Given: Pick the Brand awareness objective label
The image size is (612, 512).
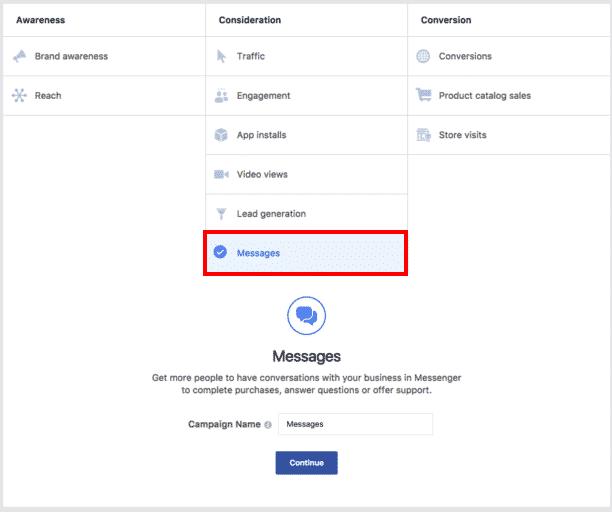Looking at the screenshot, I should tap(71, 57).
